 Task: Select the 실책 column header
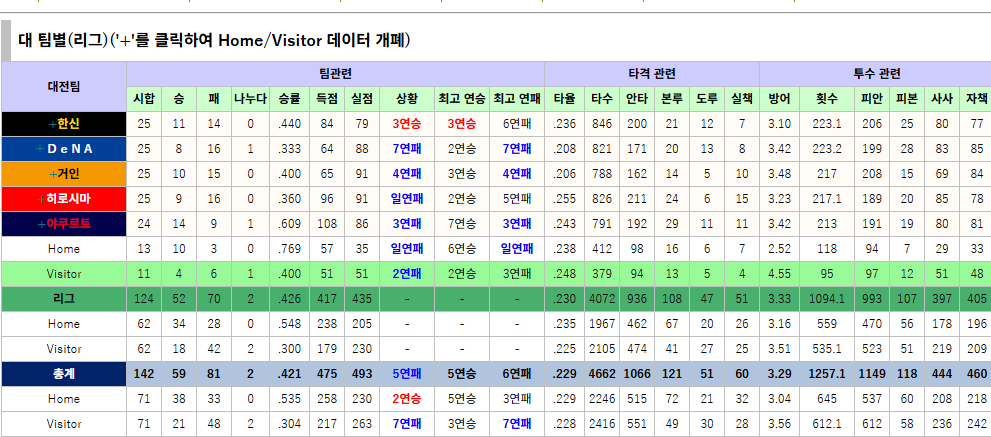pos(742,99)
